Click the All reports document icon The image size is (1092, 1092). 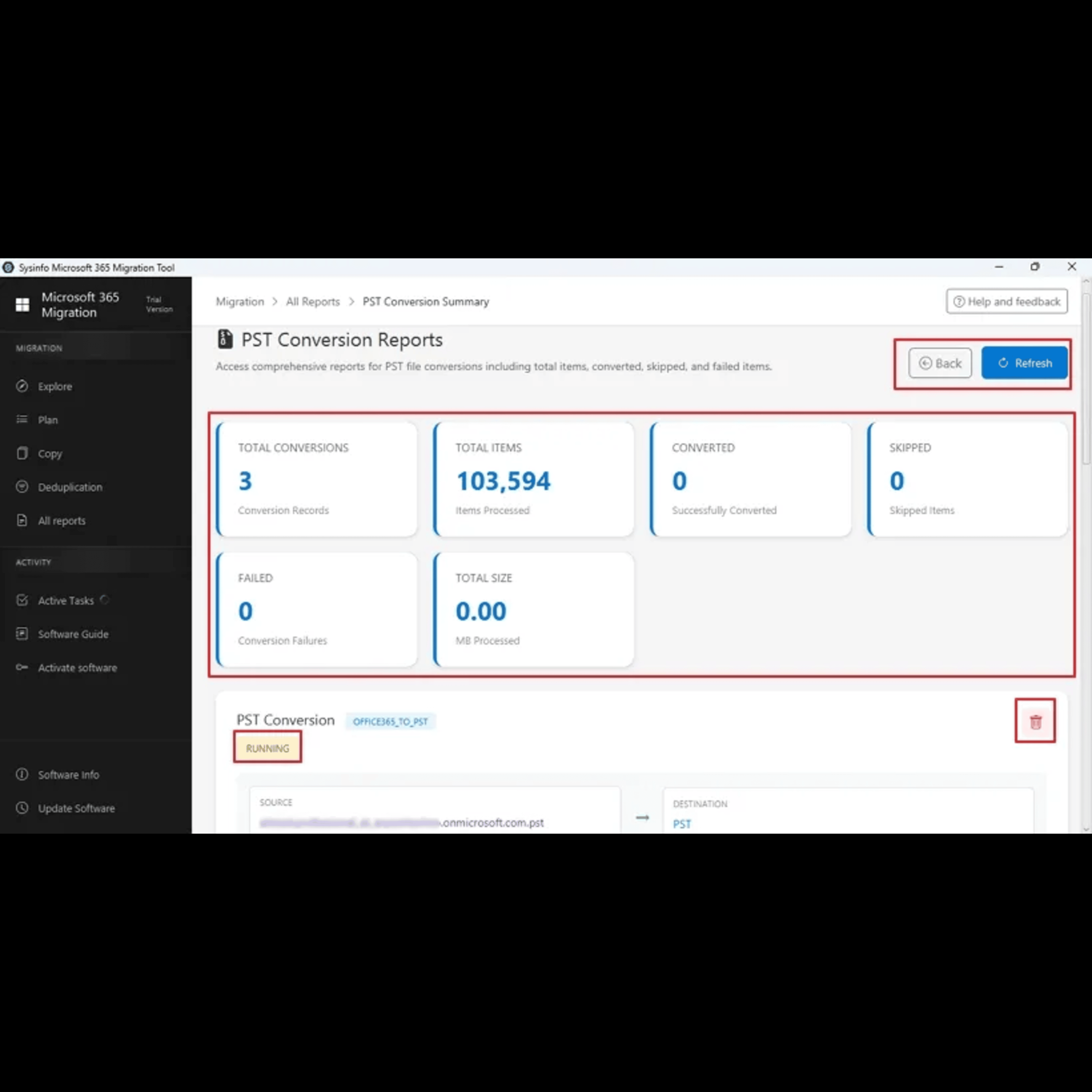point(22,521)
